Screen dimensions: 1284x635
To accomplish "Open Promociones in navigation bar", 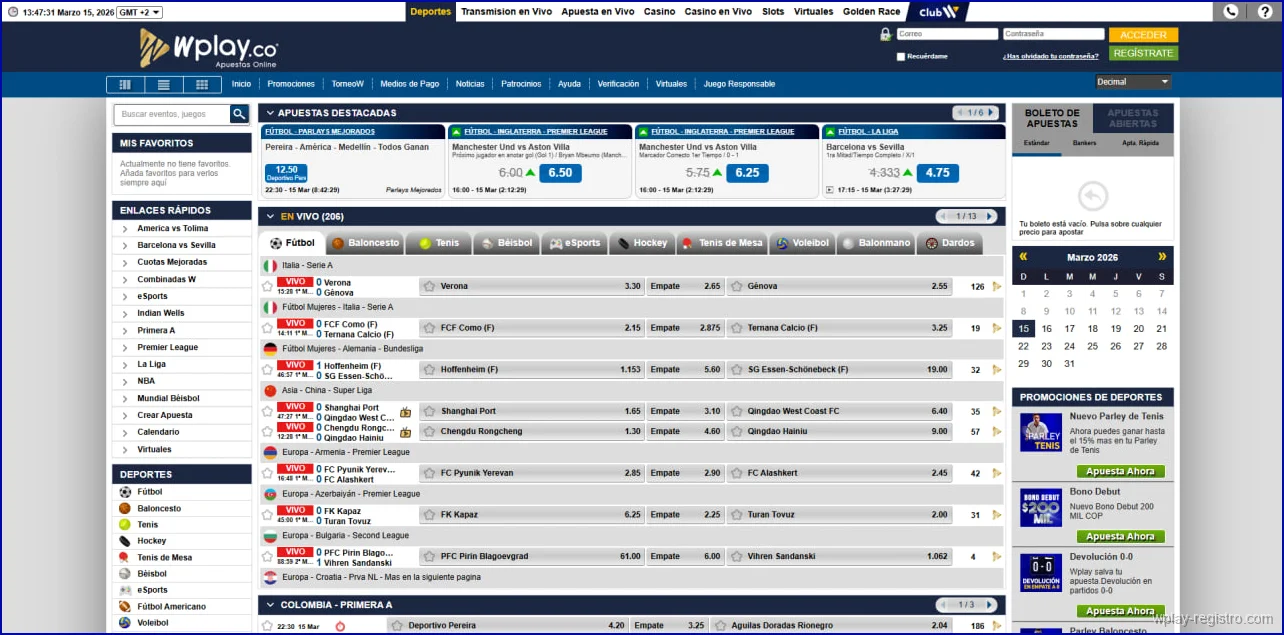I will [291, 84].
